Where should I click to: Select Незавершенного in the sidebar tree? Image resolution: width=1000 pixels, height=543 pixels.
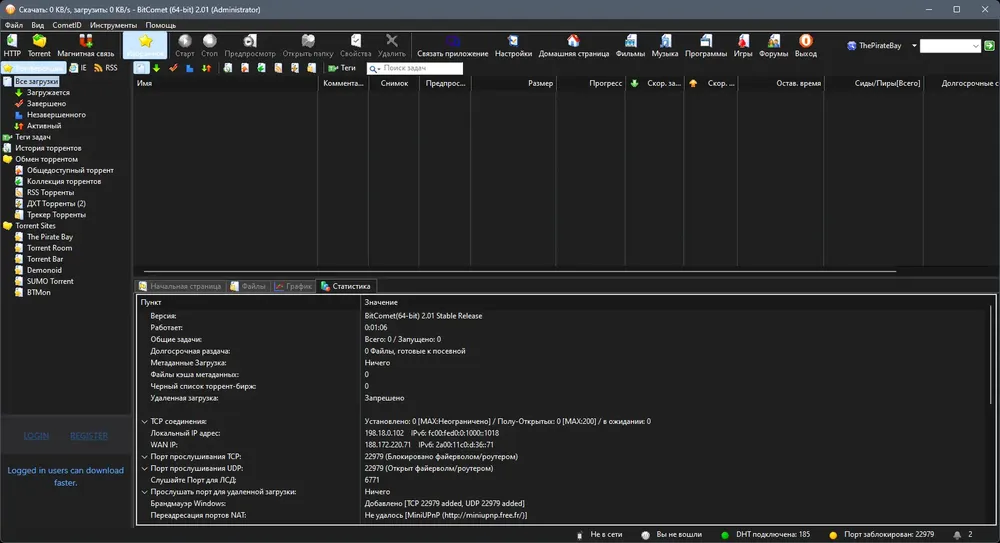pyautogui.click(x=56, y=115)
